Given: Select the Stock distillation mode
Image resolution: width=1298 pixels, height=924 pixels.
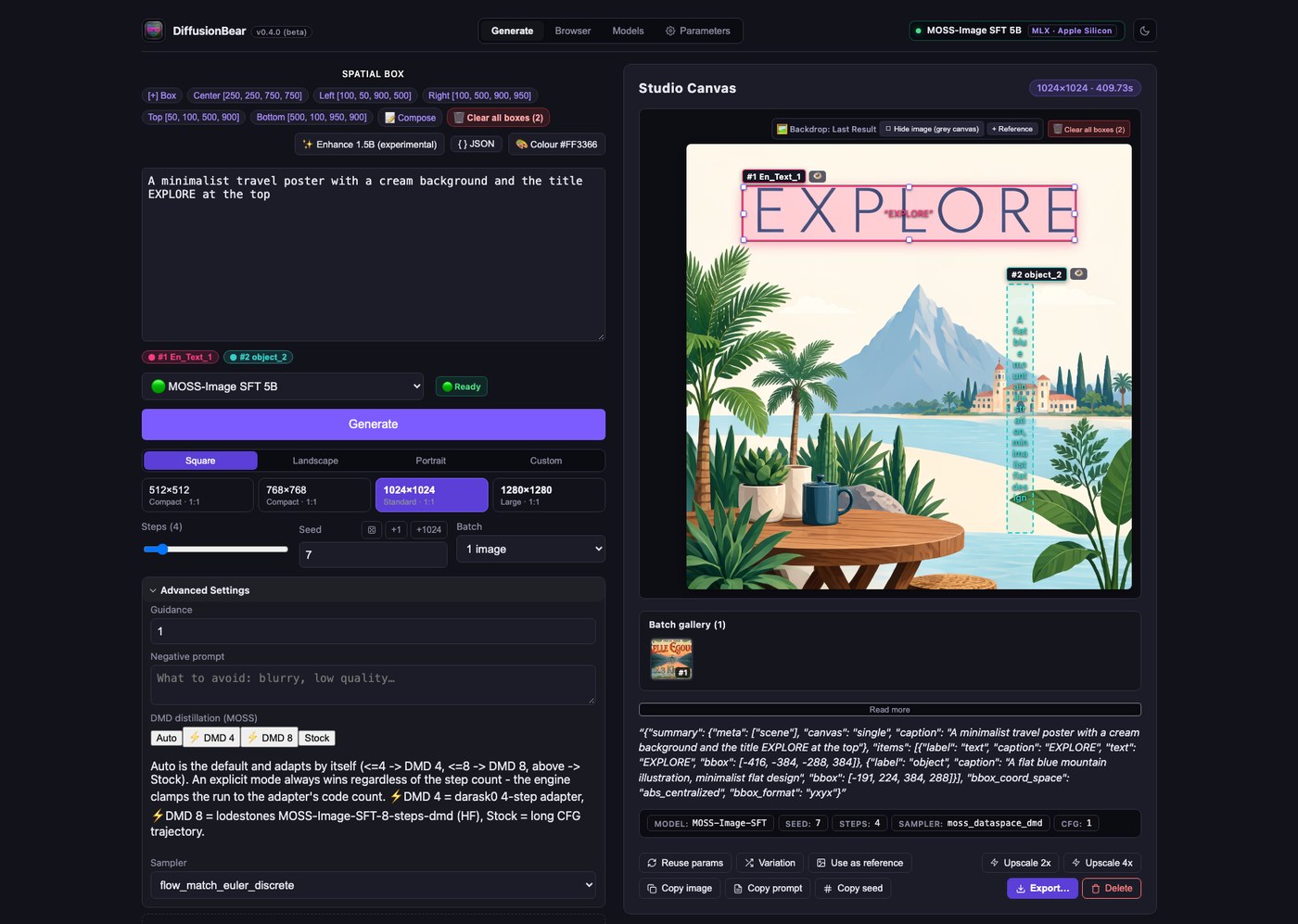Looking at the screenshot, I should [317, 738].
